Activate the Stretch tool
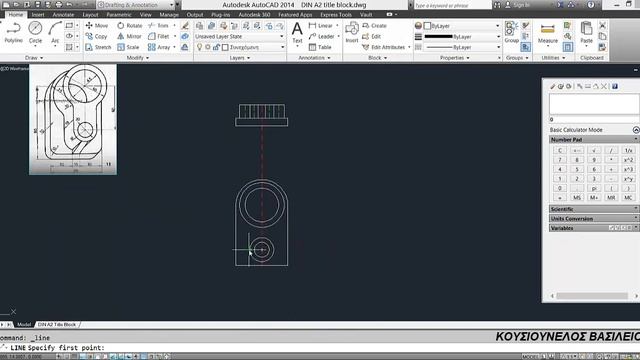The width and height of the screenshot is (640, 360). 98,47
